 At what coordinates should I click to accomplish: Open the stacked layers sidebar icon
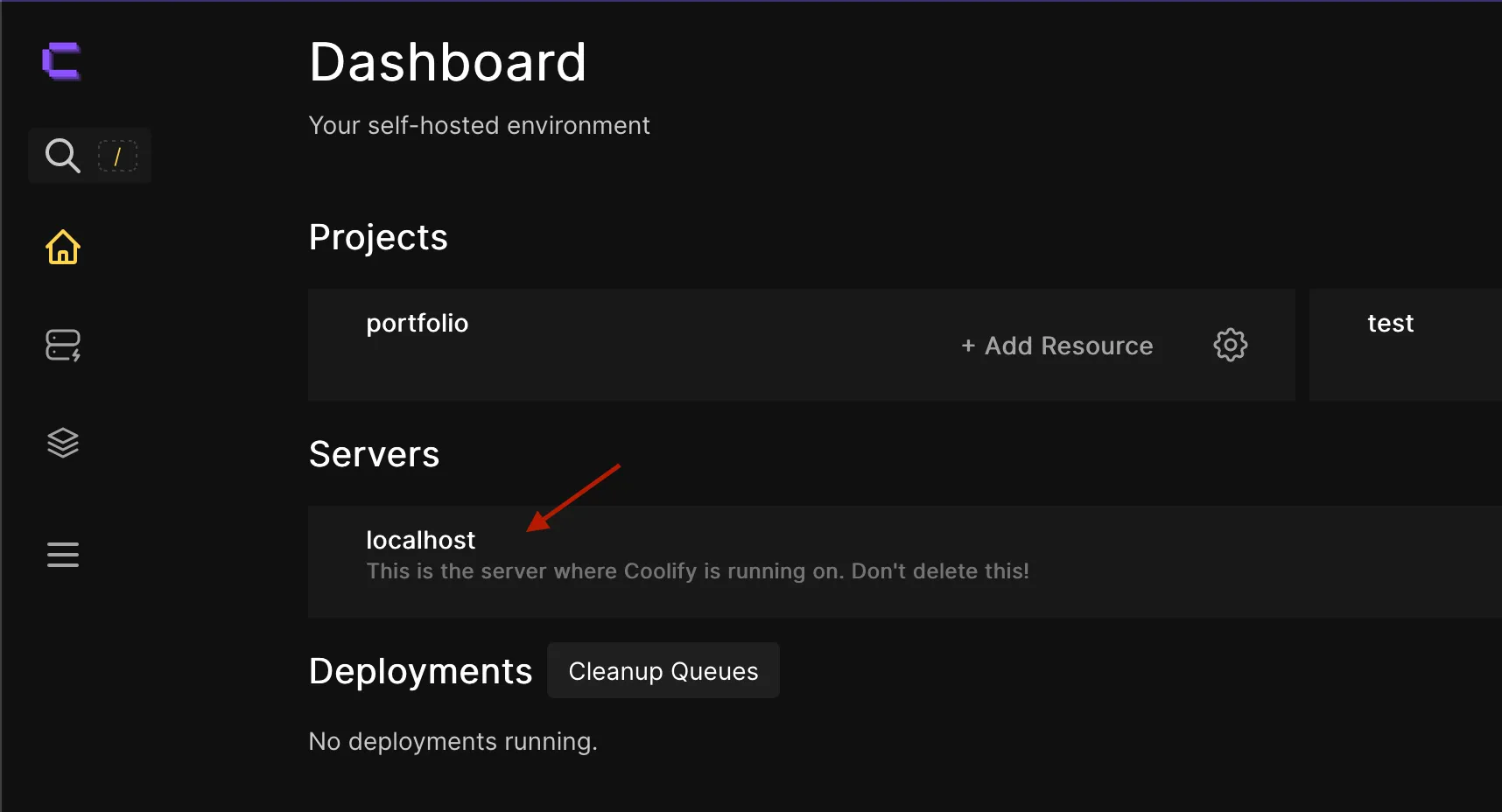coord(63,443)
